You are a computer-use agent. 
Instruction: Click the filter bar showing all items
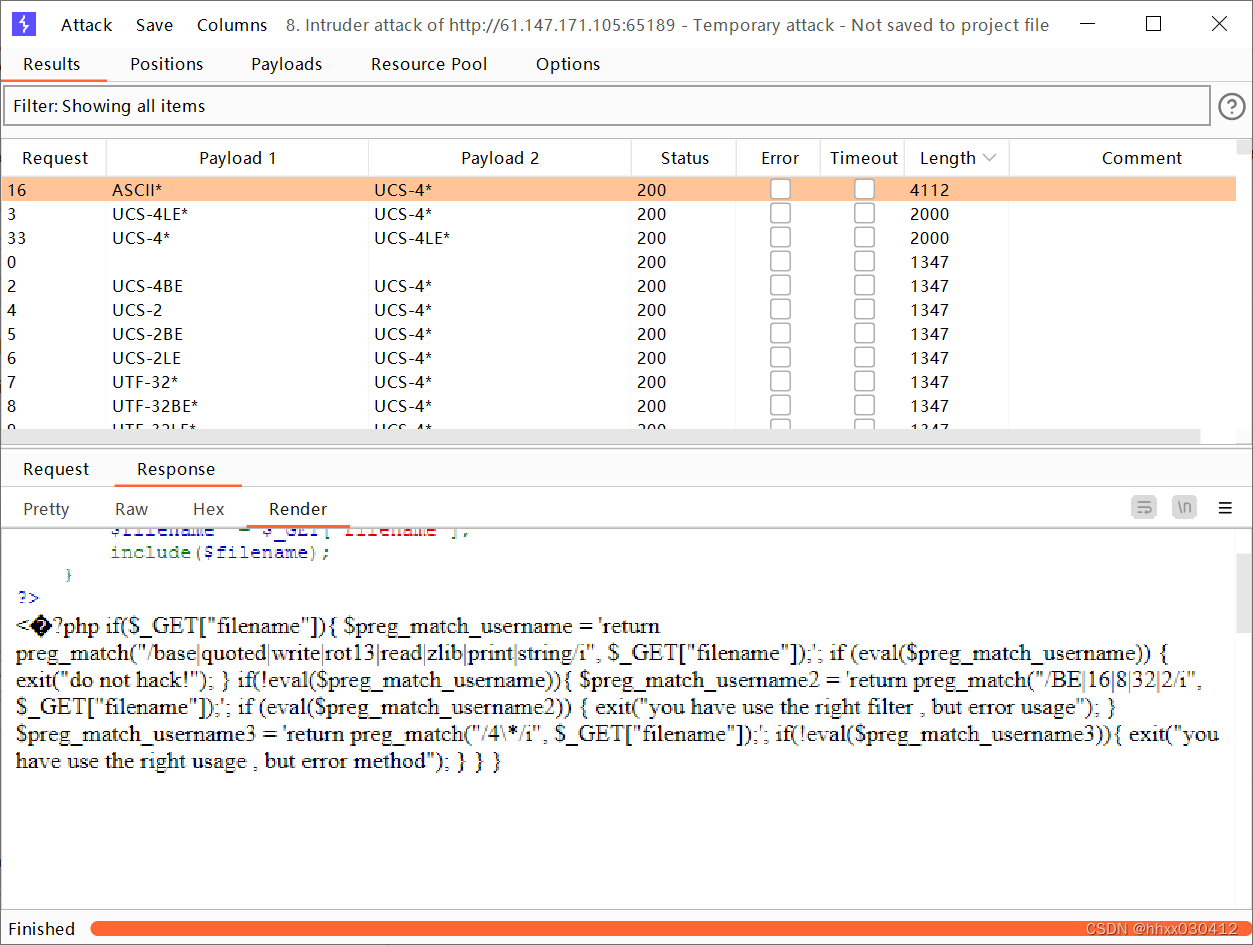click(x=606, y=106)
